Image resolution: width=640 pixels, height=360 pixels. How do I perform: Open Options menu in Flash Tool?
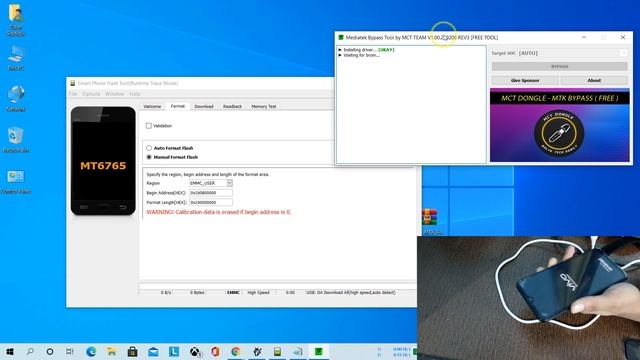coord(91,94)
